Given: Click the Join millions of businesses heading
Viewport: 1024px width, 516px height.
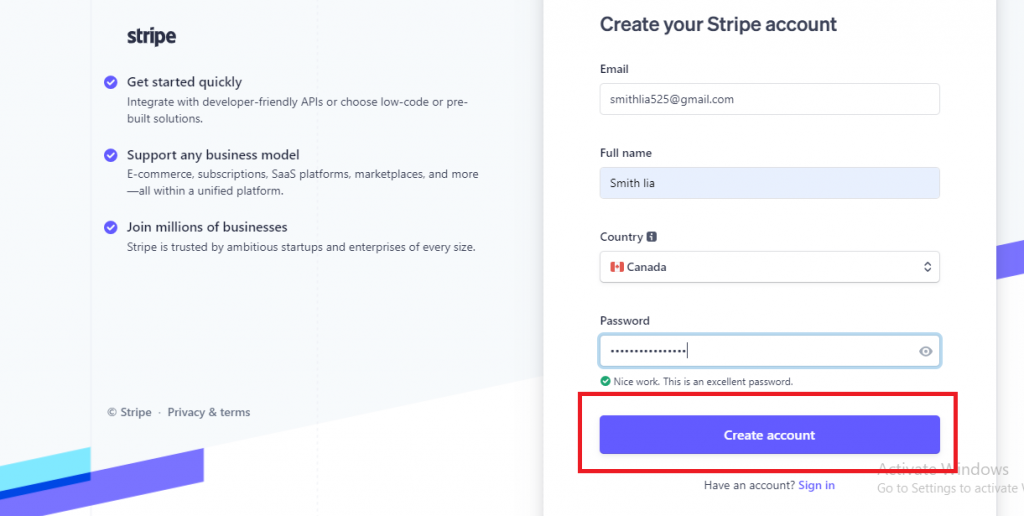Looking at the screenshot, I should (x=207, y=227).
